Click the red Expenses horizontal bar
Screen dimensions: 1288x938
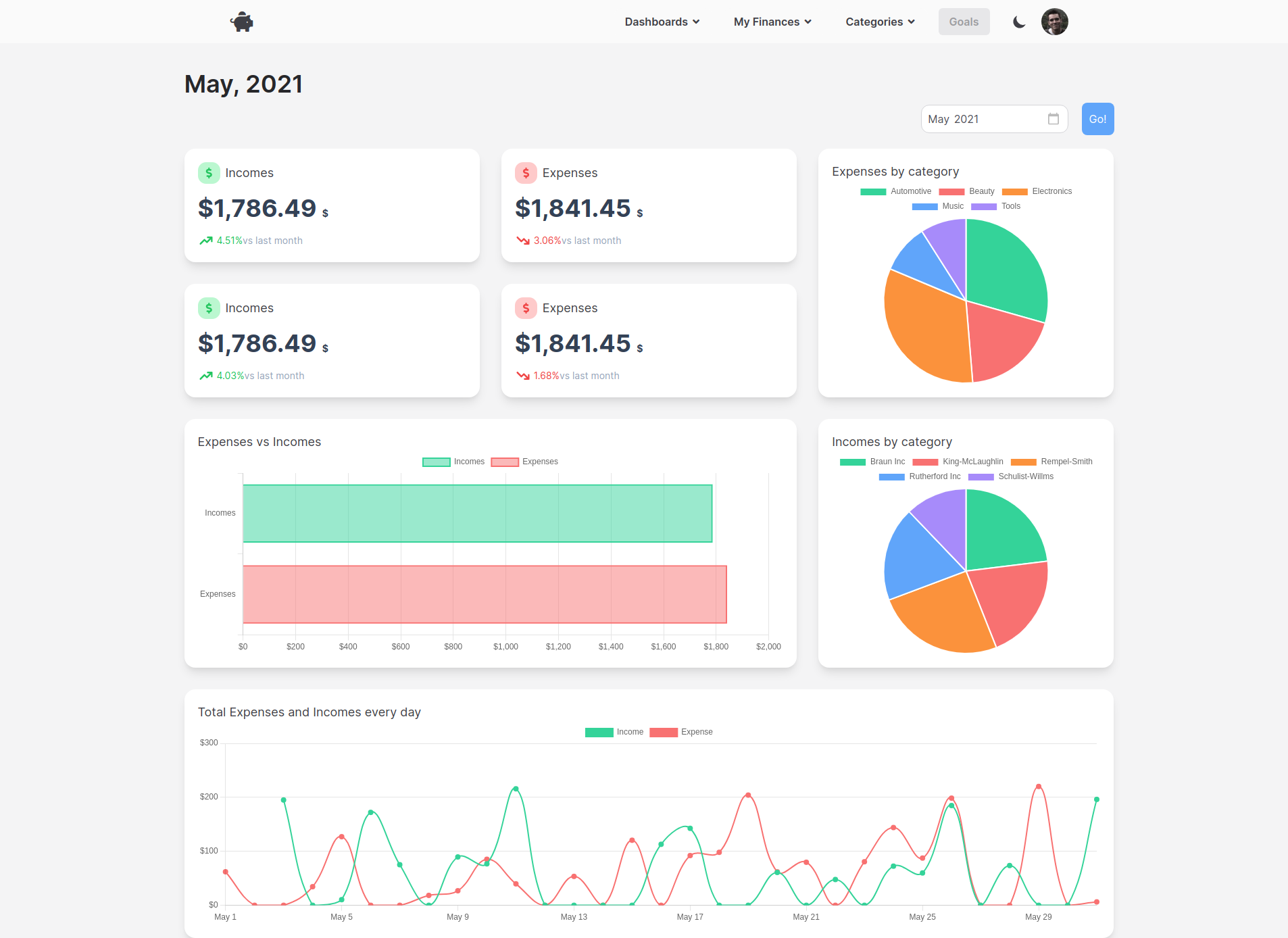tap(485, 595)
